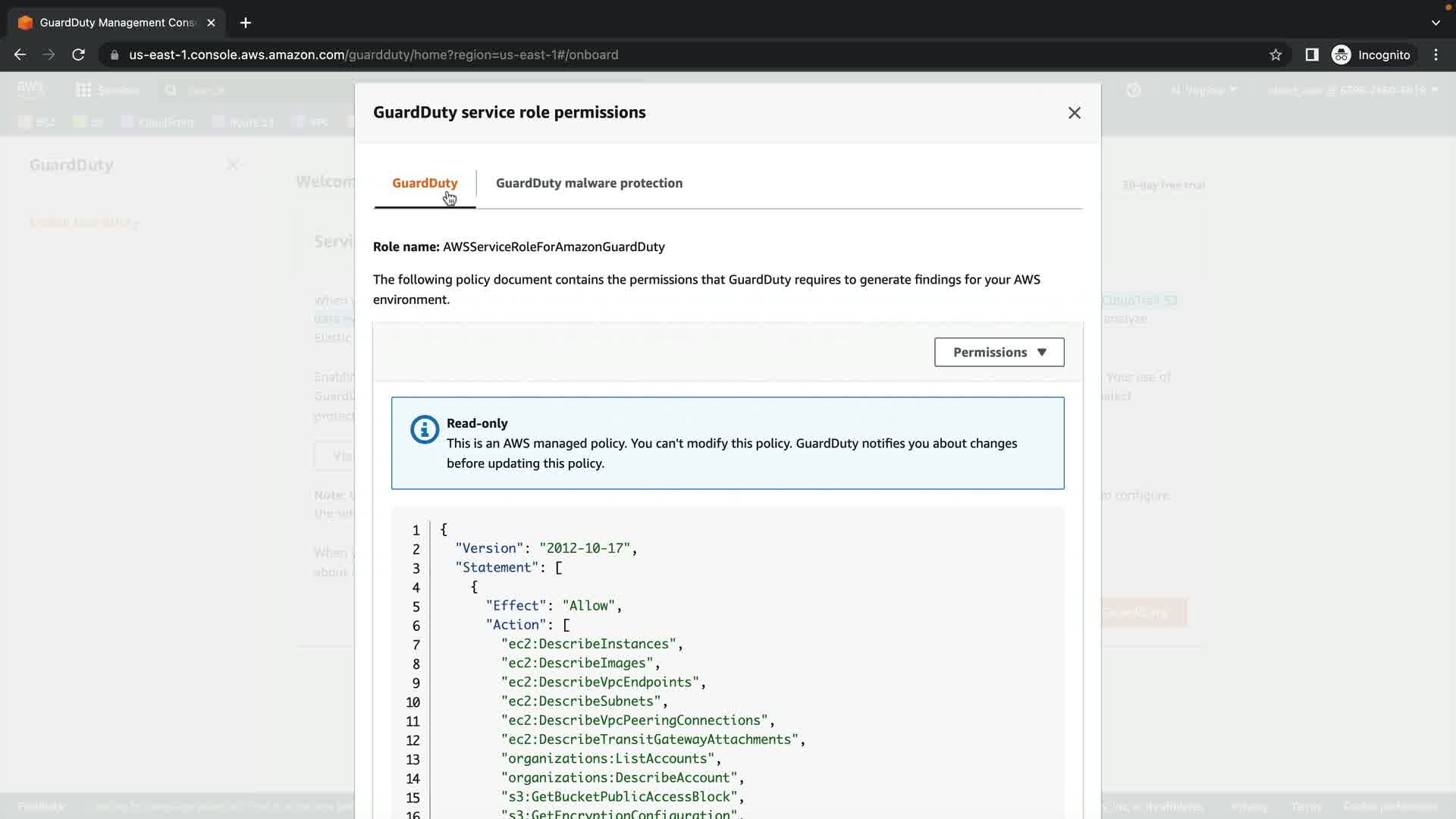Click the Read-only info icon
1456x819 pixels.
click(425, 429)
